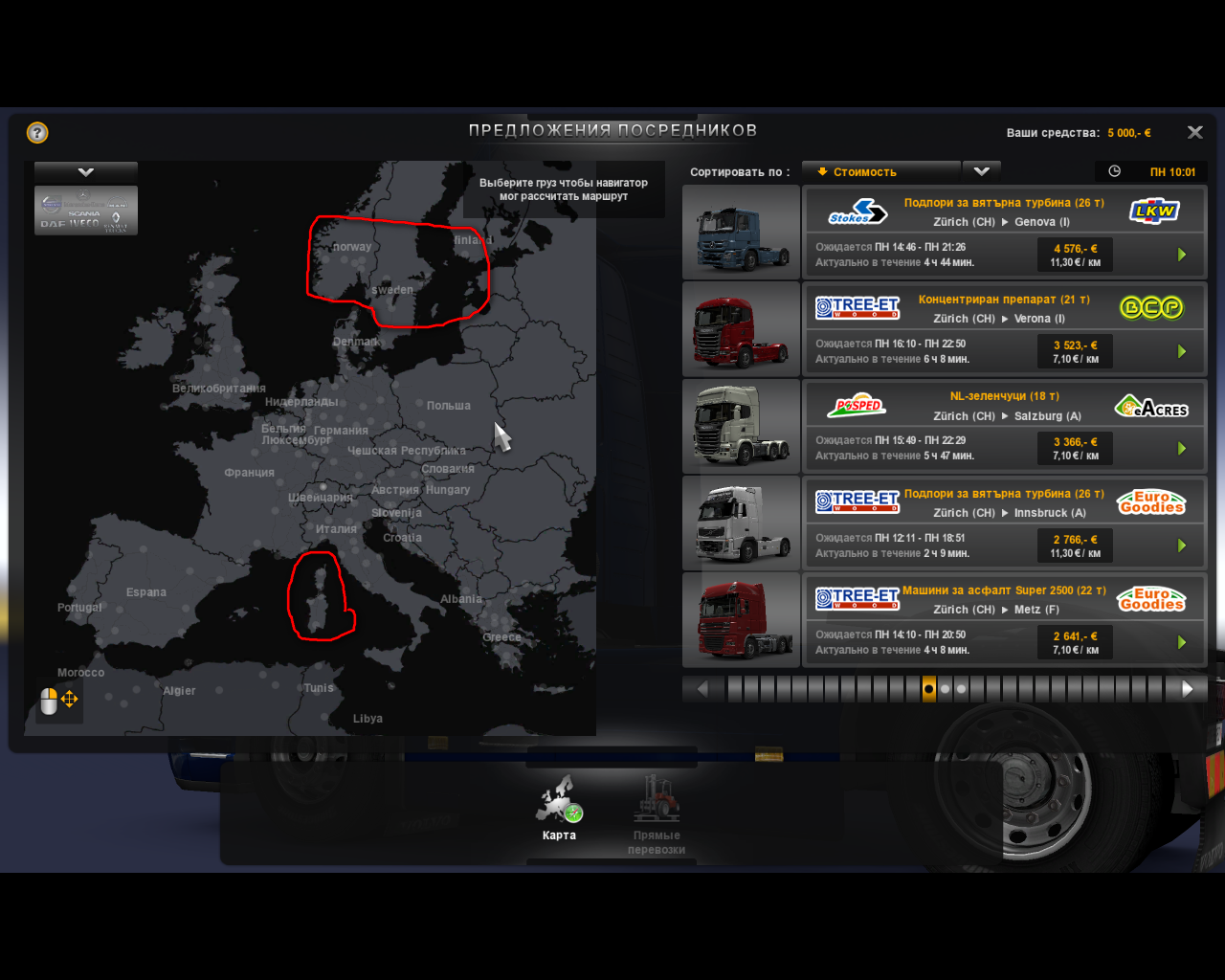Click the right pagination arrow
1225x980 pixels.
pos(1187,688)
